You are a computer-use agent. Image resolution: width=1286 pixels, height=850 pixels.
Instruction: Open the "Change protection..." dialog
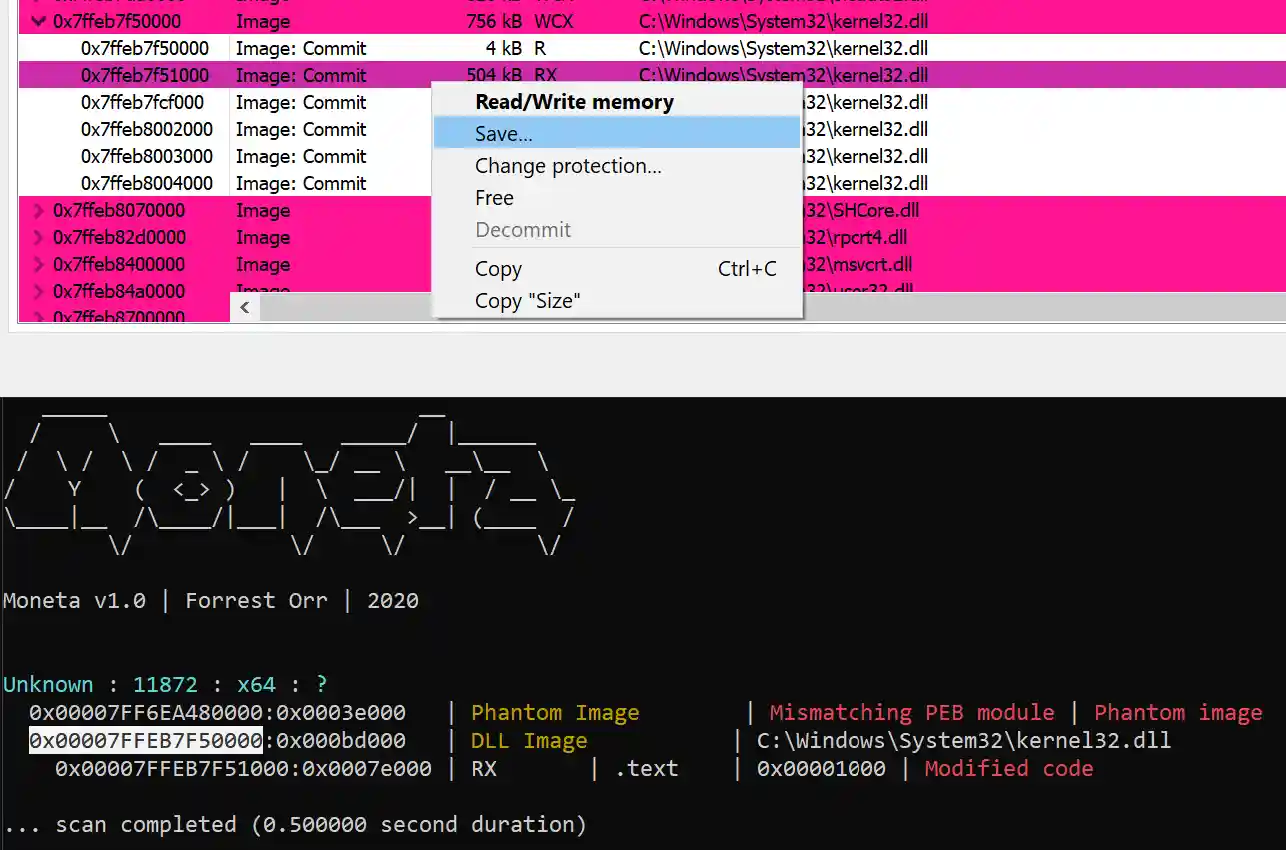(x=568, y=165)
